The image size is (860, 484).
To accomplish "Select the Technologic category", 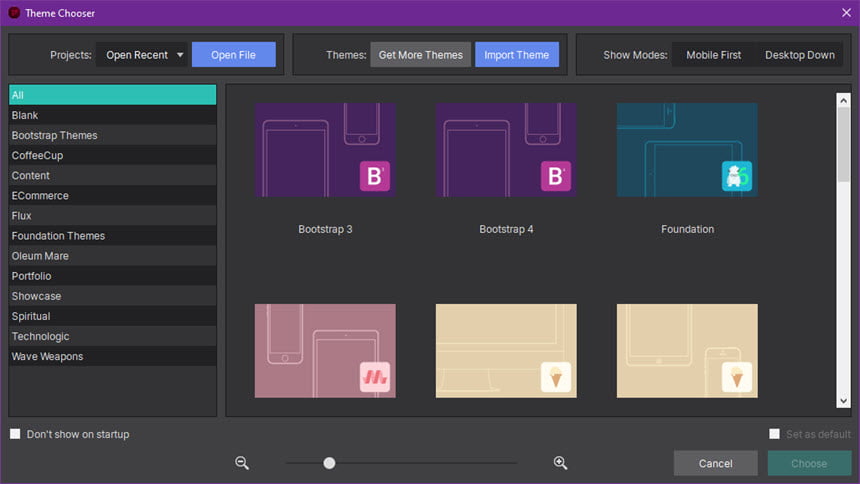I will (112, 336).
